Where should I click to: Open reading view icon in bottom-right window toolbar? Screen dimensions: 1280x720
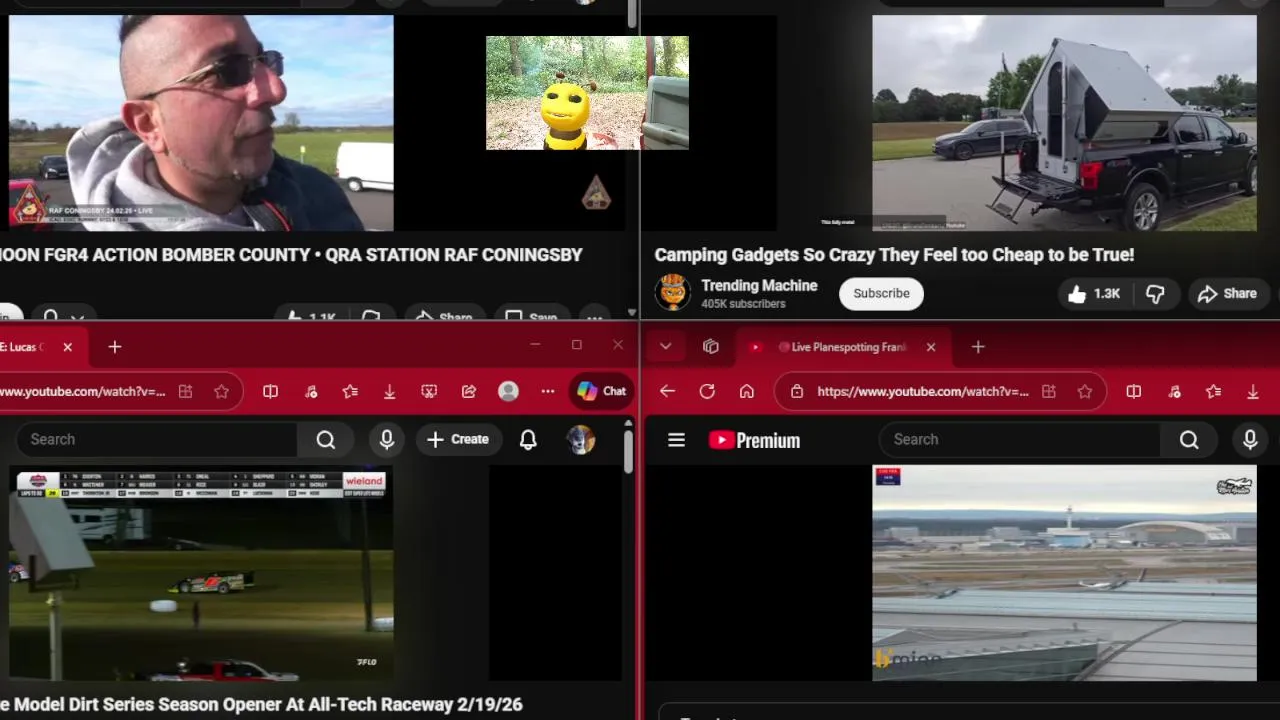[1134, 392]
